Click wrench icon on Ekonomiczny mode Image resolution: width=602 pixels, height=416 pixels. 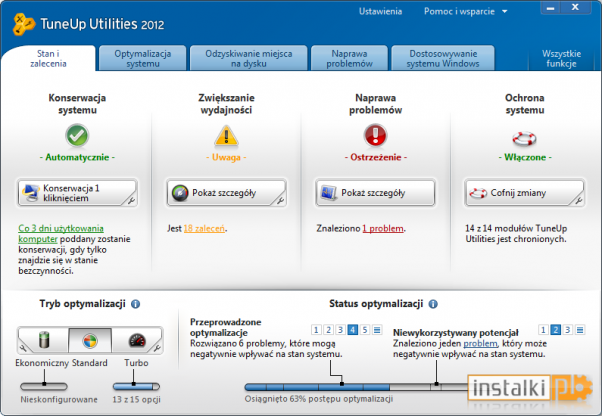[x=24, y=348]
